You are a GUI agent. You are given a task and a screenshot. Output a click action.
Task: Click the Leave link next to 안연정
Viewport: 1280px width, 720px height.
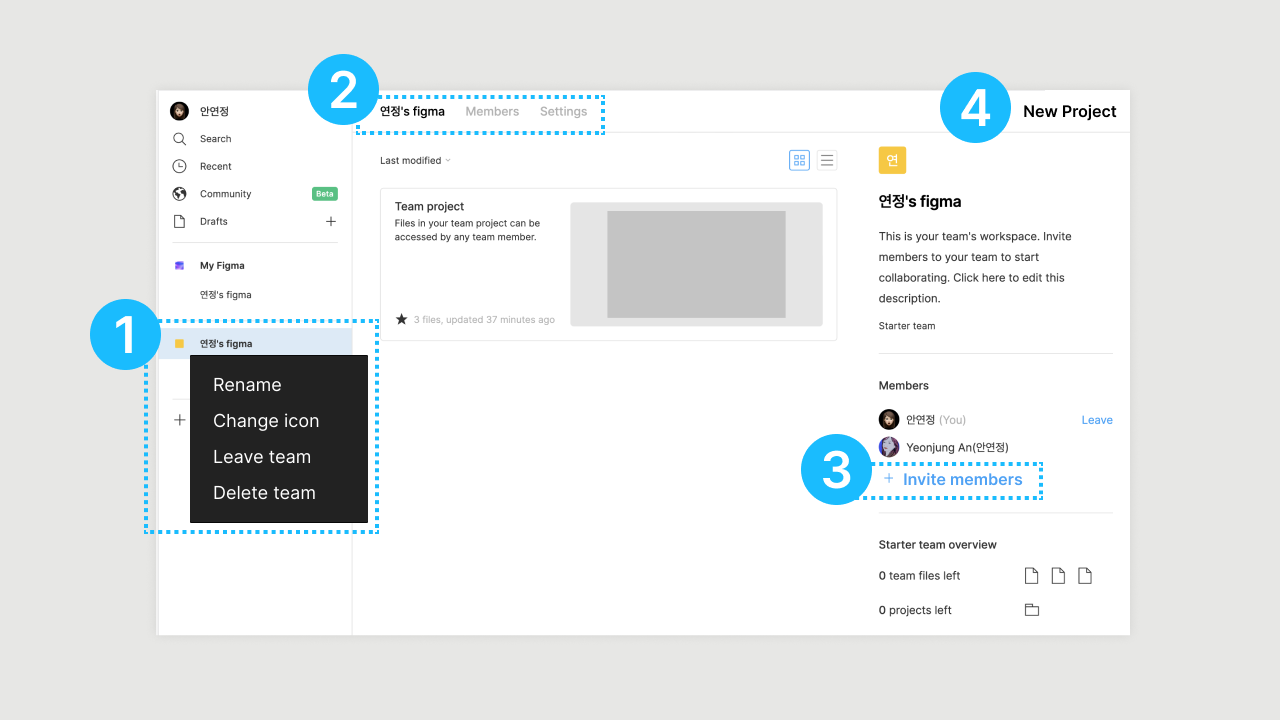pyautogui.click(x=1097, y=420)
